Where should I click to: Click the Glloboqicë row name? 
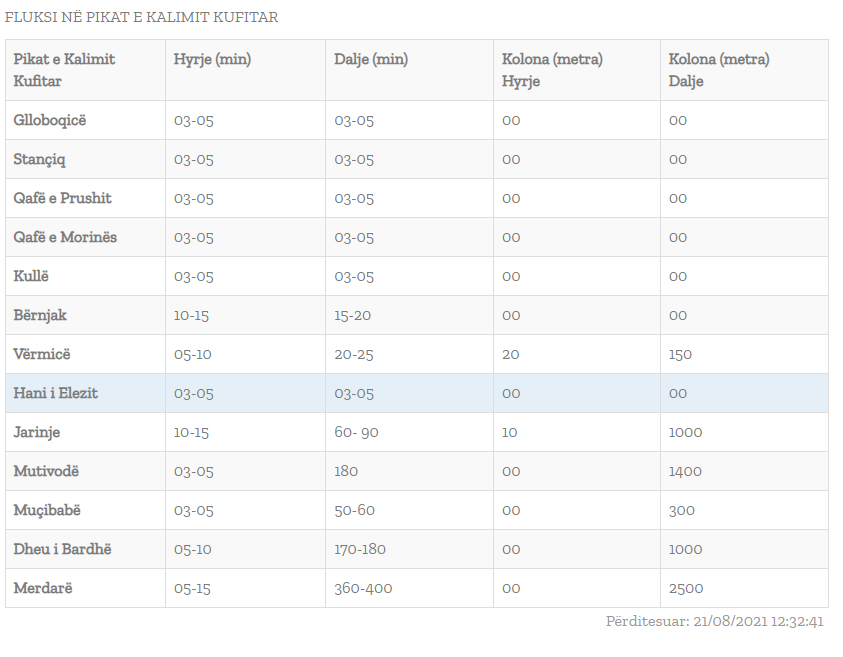[50, 120]
